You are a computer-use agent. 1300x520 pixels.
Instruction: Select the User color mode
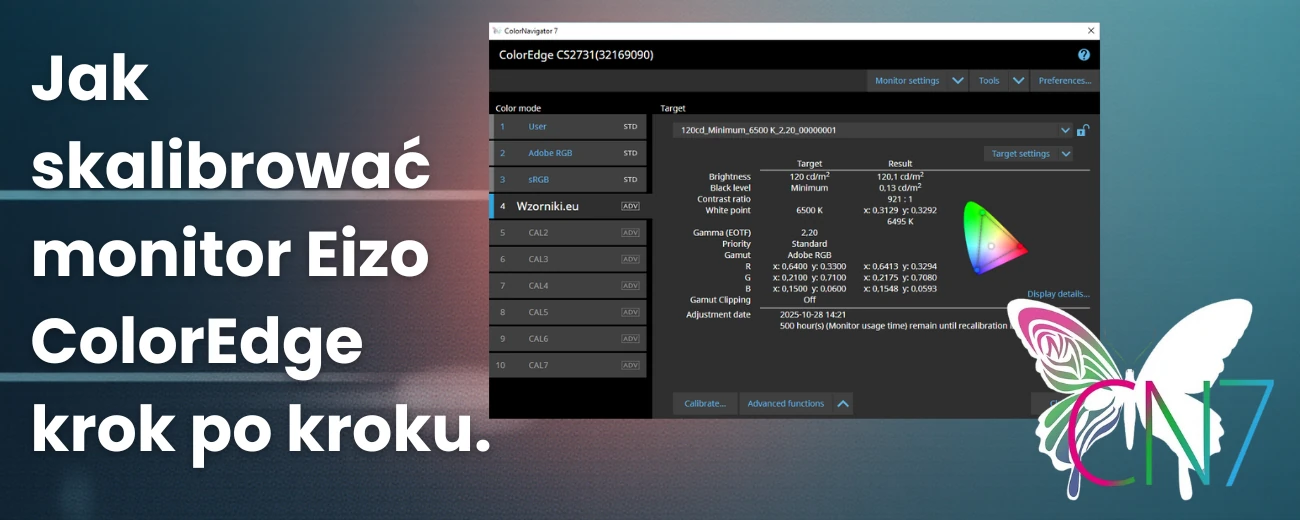click(x=538, y=127)
